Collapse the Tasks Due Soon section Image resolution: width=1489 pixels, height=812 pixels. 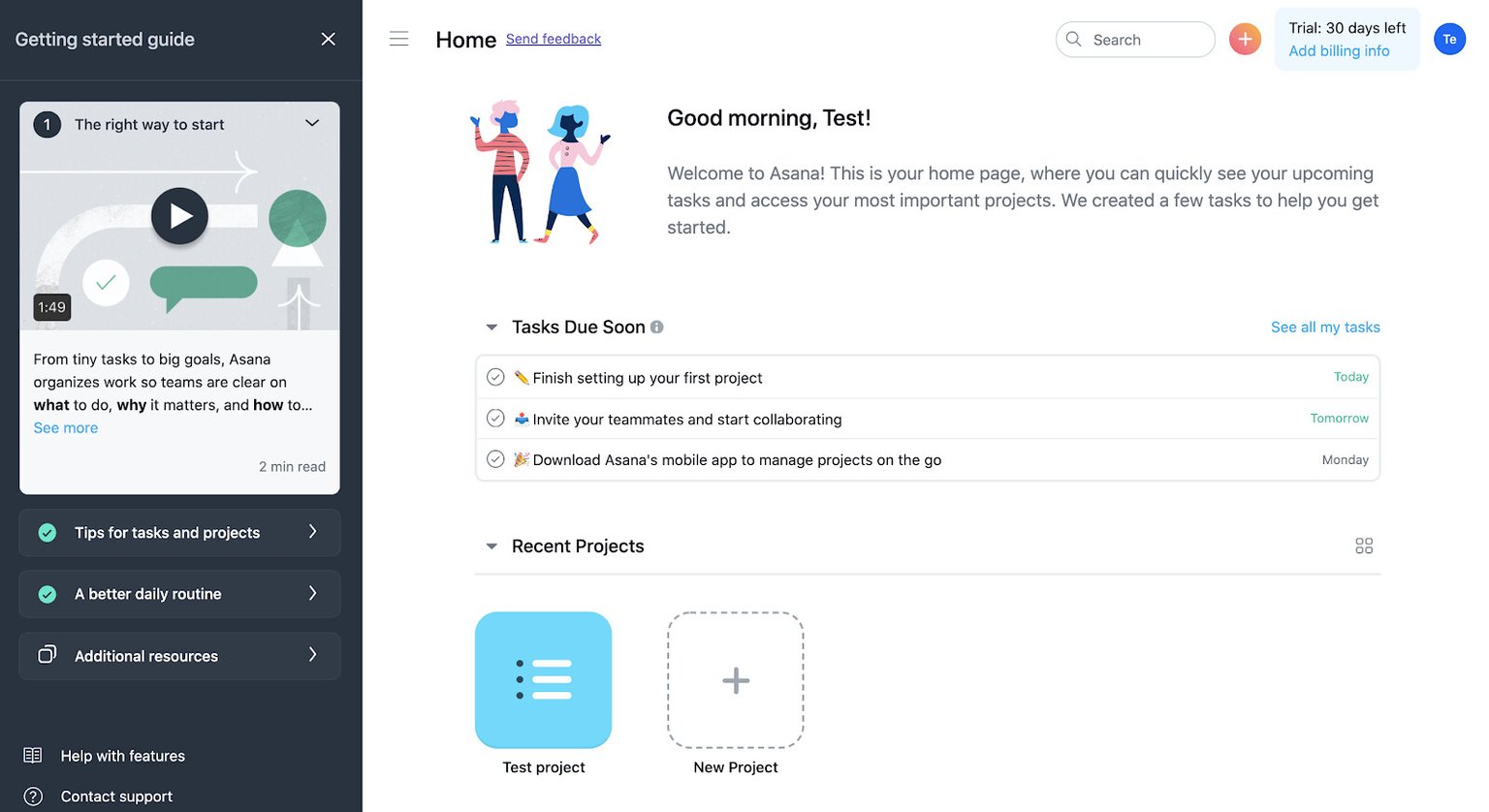coord(491,327)
